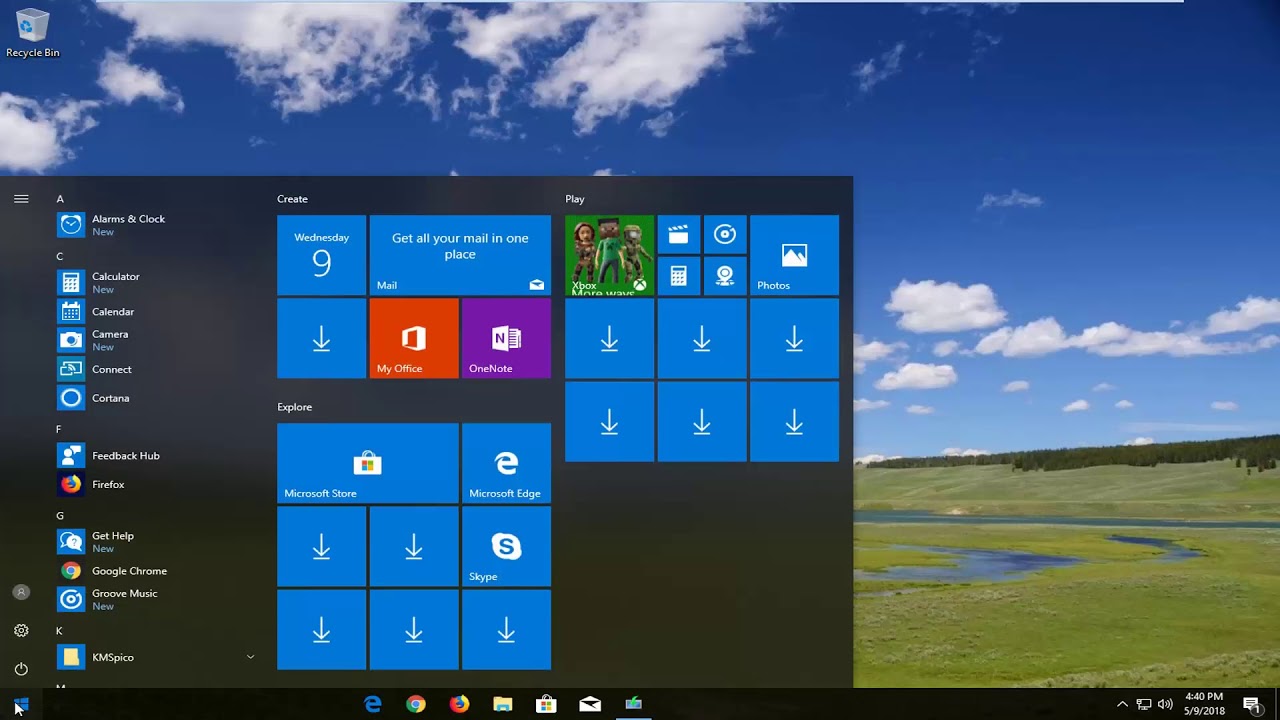Screen dimensions: 1280x720
Task: Open the Photos tile
Action: coord(794,255)
